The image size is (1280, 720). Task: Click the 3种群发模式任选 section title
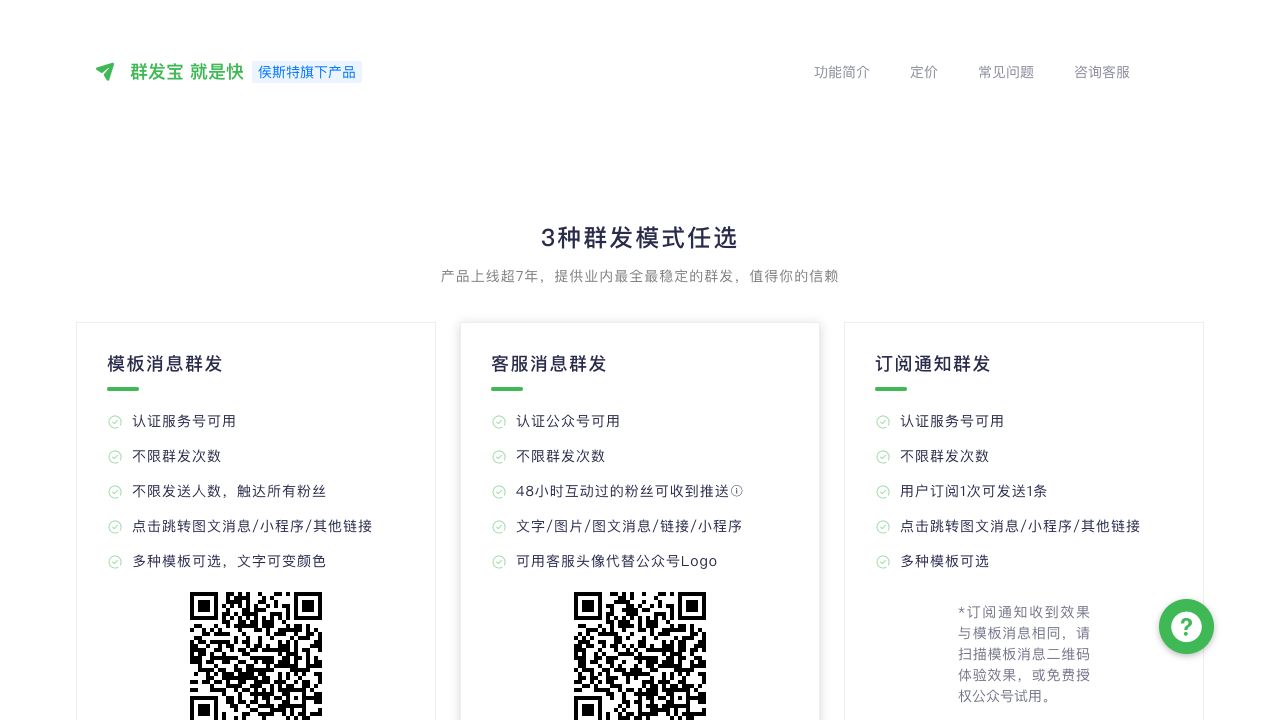pyautogui.click(x=639, y=238)
